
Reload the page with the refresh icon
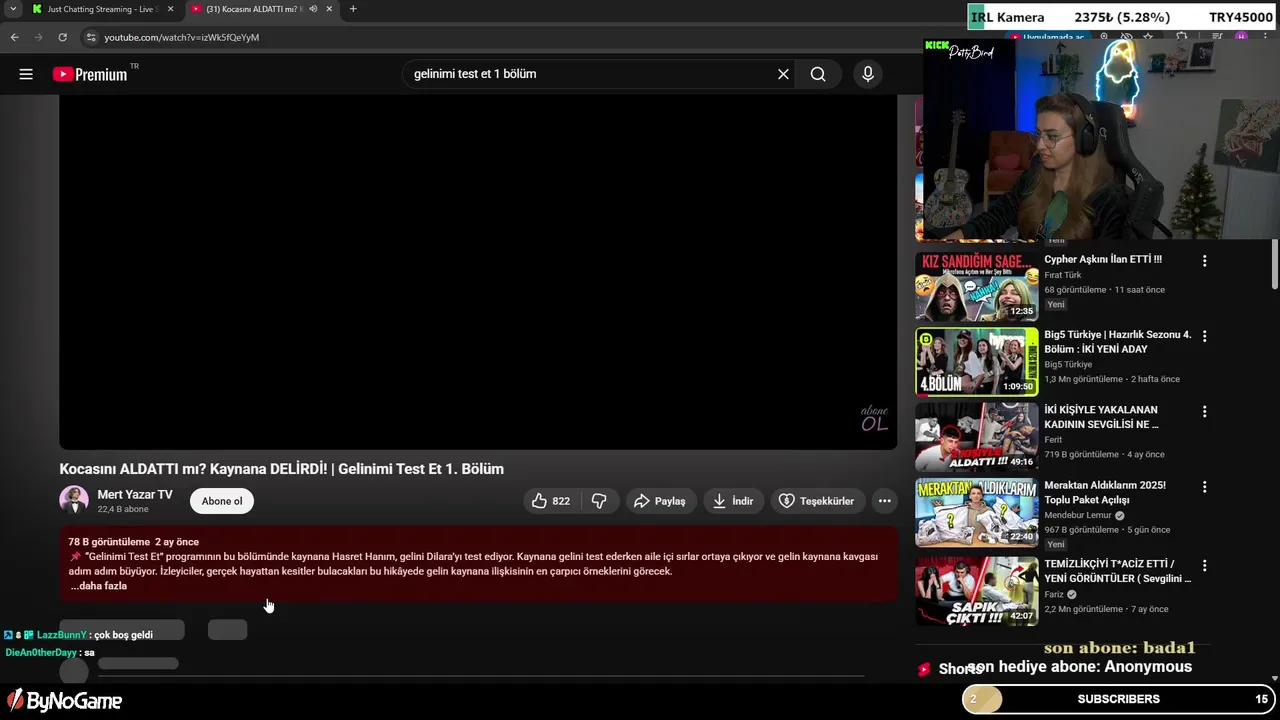click(x=62, y=37)
